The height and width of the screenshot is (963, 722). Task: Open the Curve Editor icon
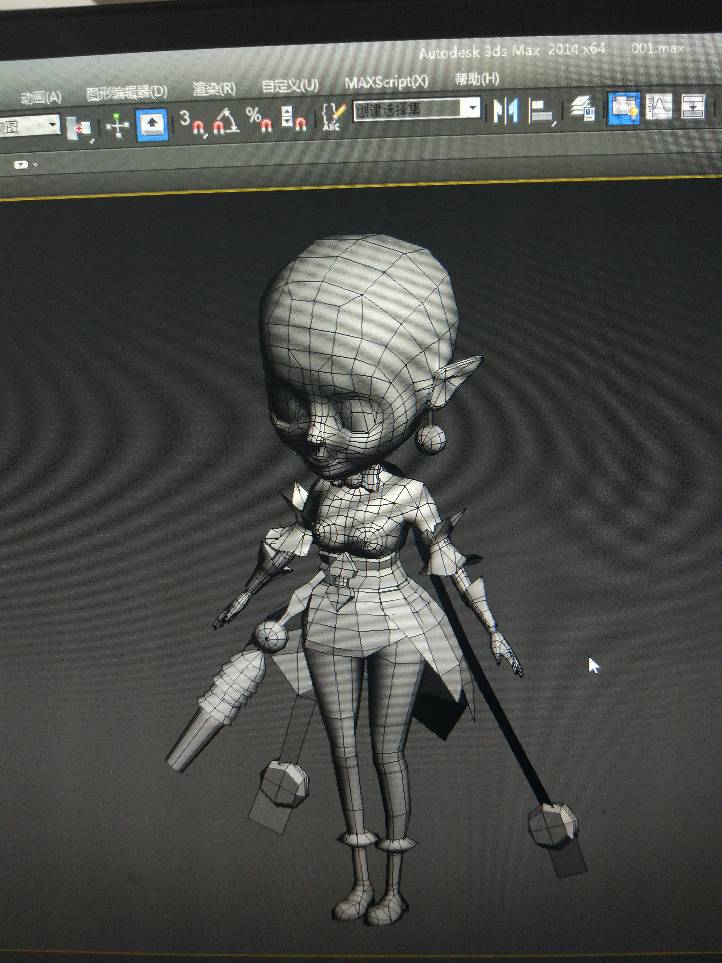click(659, 107)
